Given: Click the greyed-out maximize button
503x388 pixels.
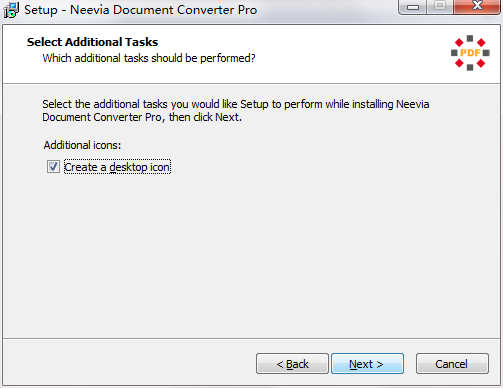Looking at the screenshot, I should point(440,6).
